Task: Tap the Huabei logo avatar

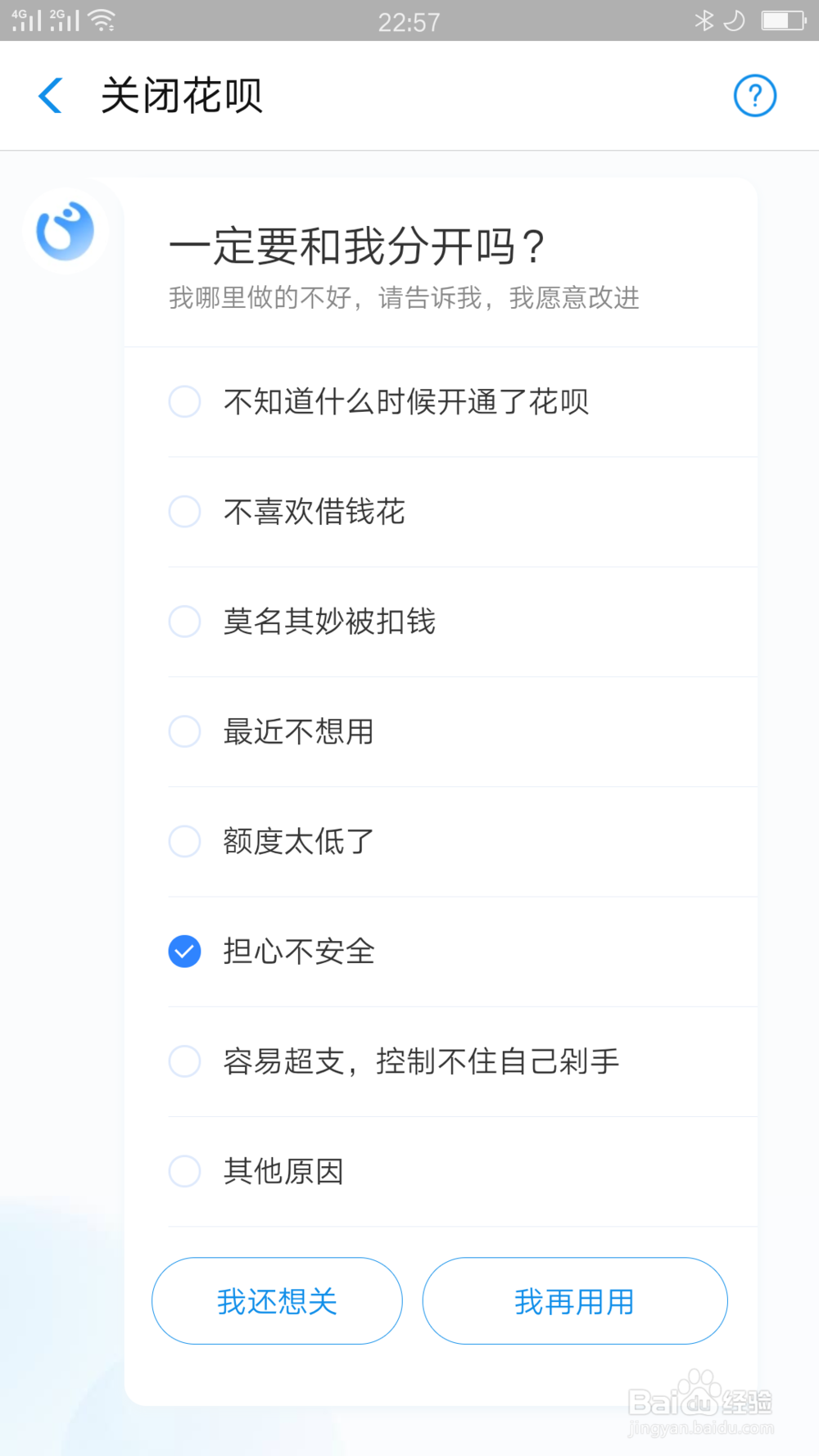Action: (66, 231)
